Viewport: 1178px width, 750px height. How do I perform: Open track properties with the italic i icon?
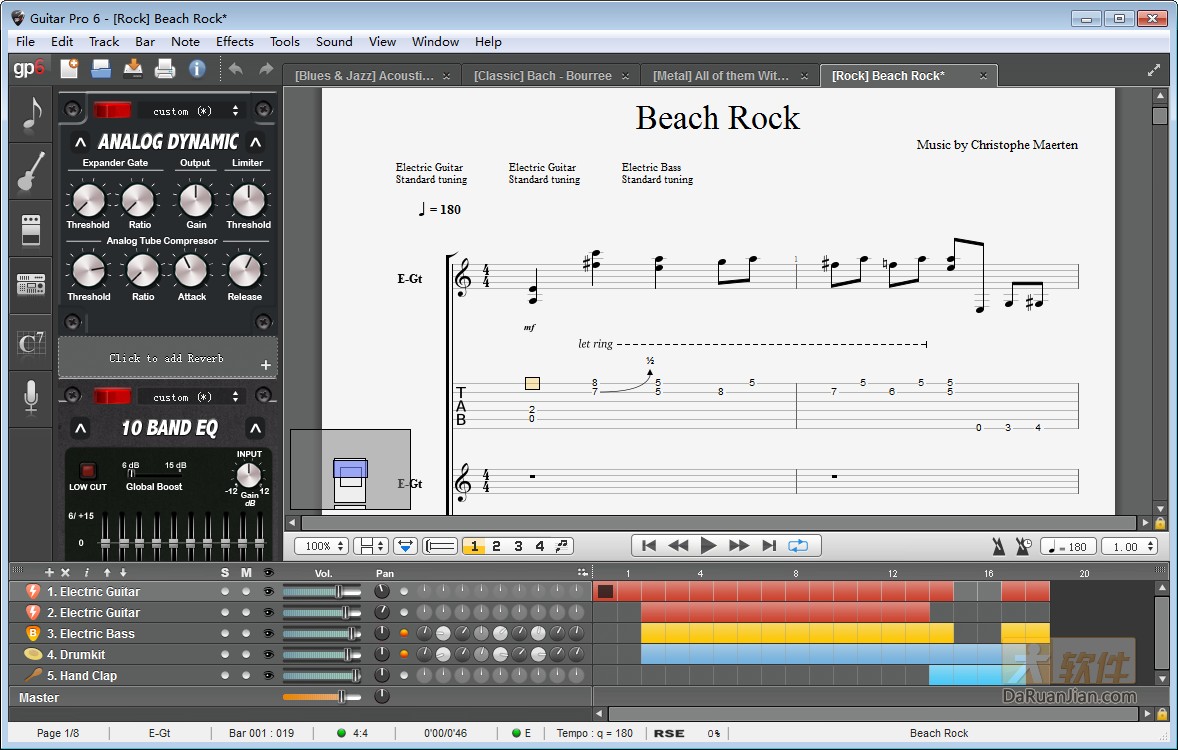click(86, 573)
